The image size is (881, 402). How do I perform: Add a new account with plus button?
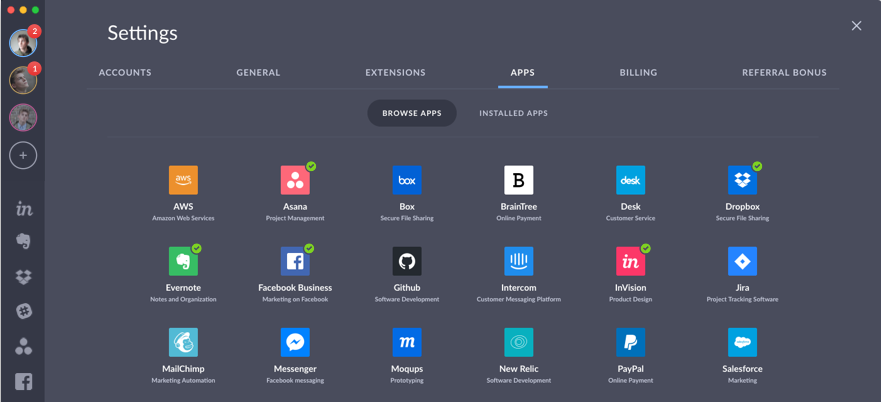(x=23, y=156)
